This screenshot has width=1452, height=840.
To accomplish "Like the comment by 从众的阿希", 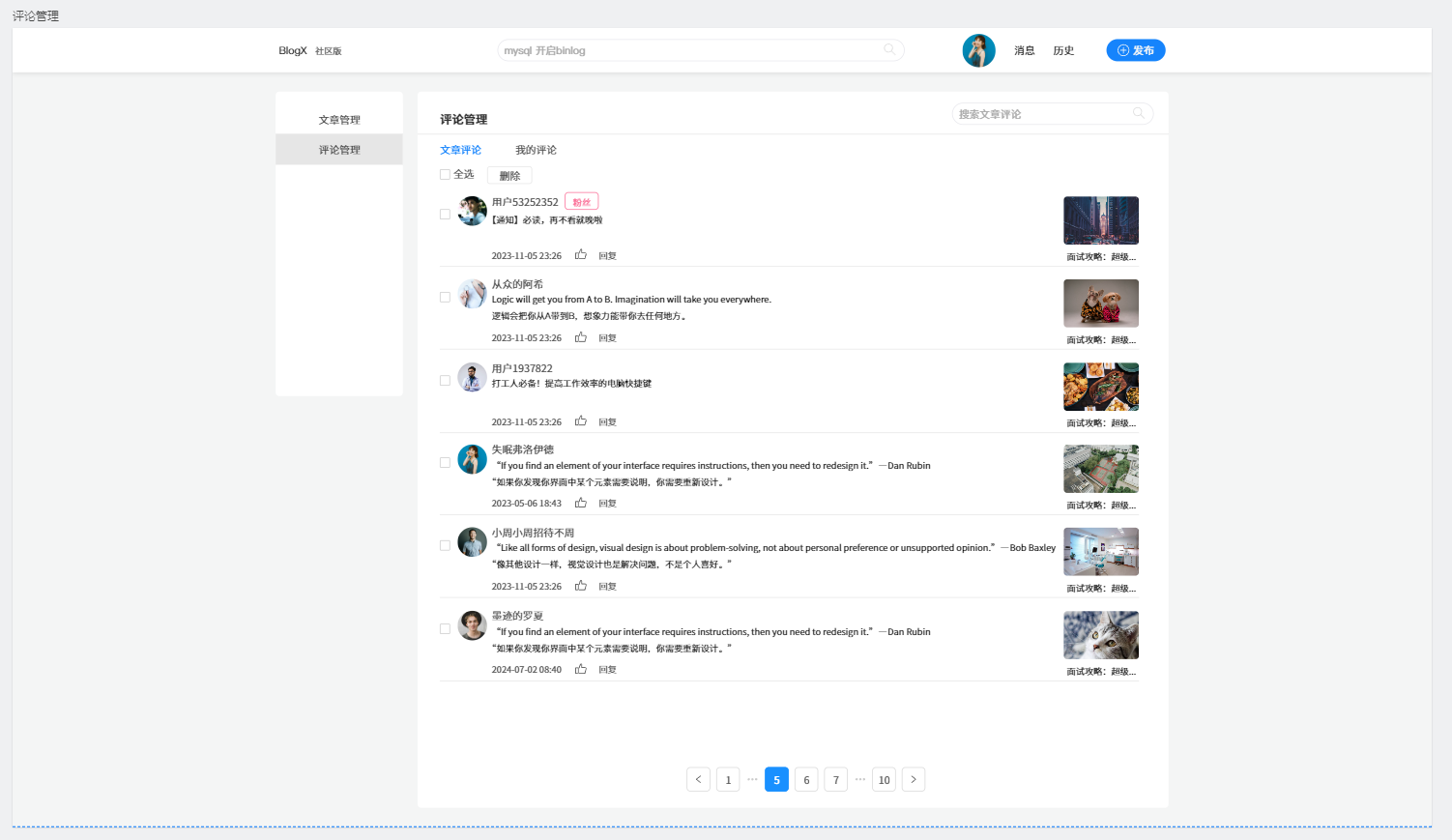I will point(581,337).
